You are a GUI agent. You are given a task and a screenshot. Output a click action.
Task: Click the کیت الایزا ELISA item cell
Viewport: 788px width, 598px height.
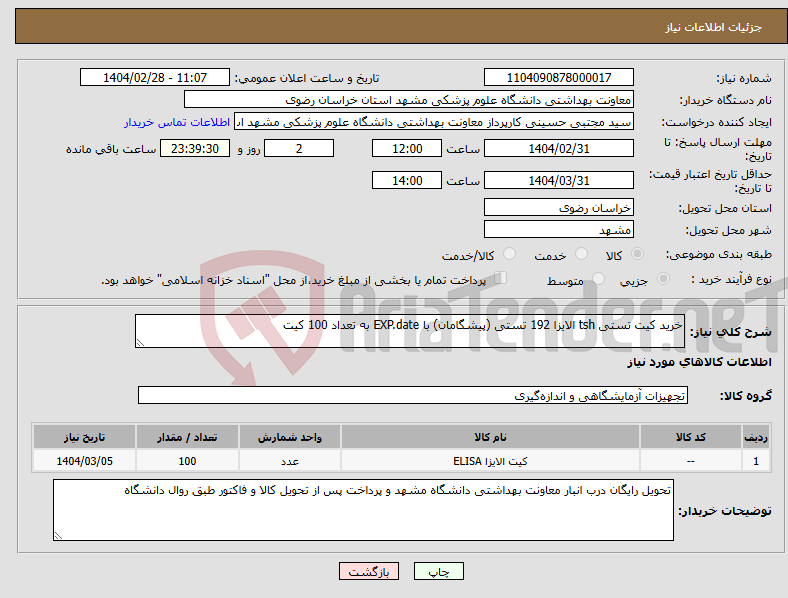click(490, 461)
